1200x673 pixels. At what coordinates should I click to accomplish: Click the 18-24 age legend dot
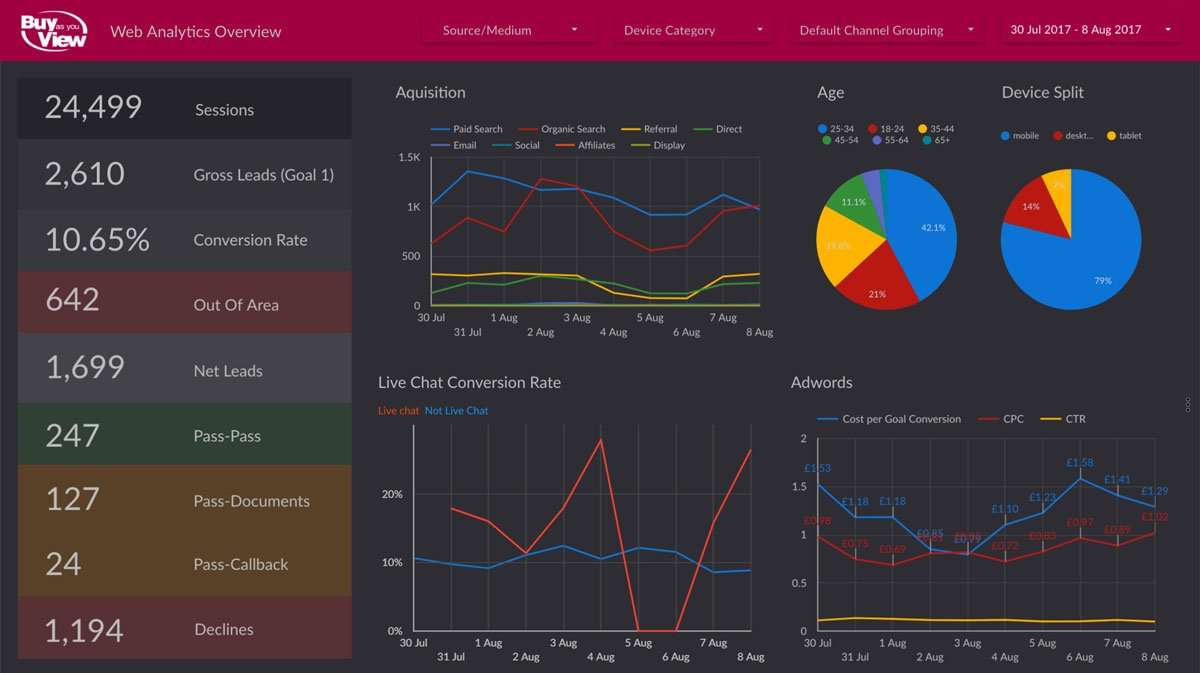872,129
